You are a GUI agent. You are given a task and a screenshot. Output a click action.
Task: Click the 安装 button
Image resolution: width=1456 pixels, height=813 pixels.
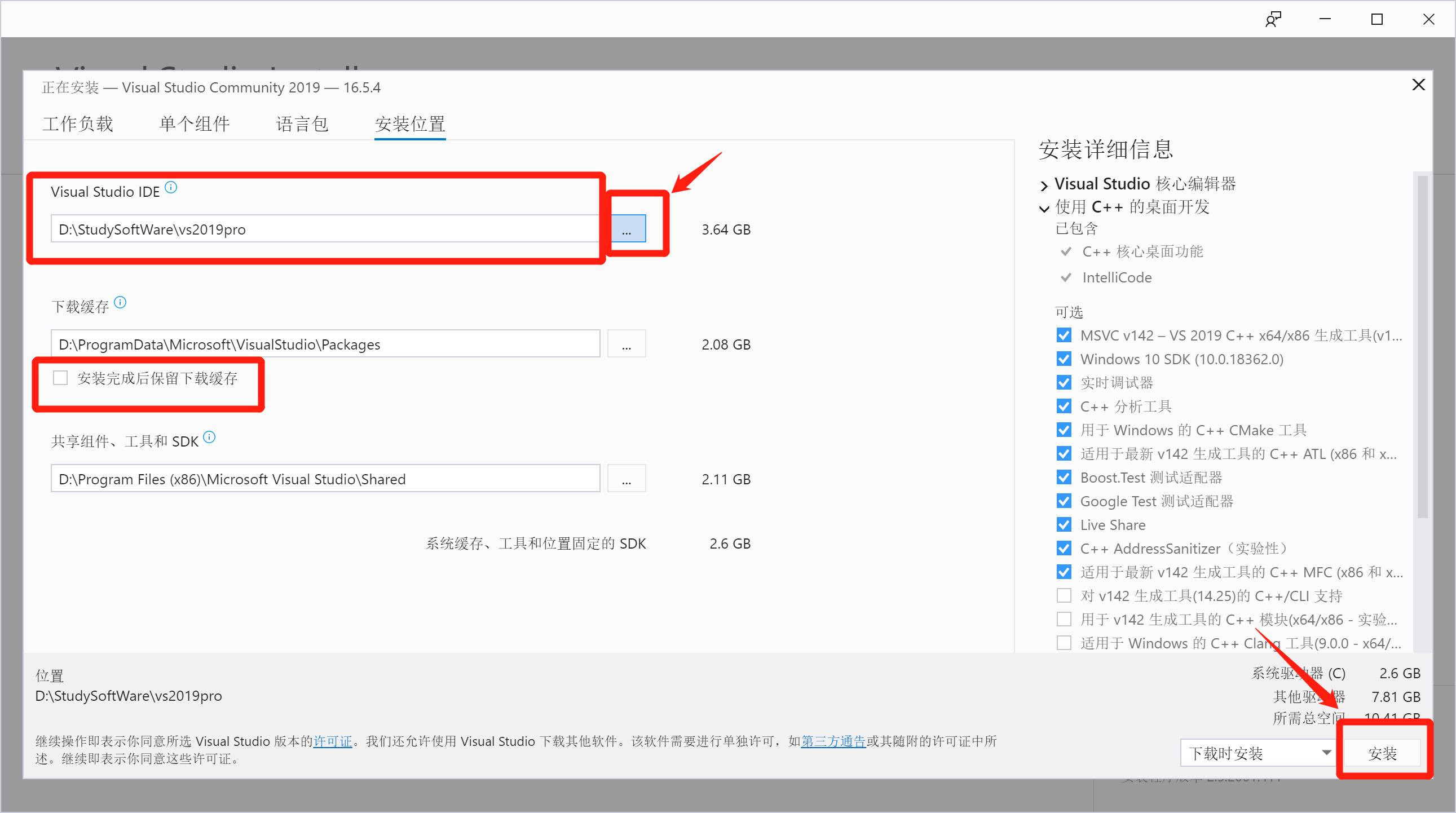coord(1382,753)
